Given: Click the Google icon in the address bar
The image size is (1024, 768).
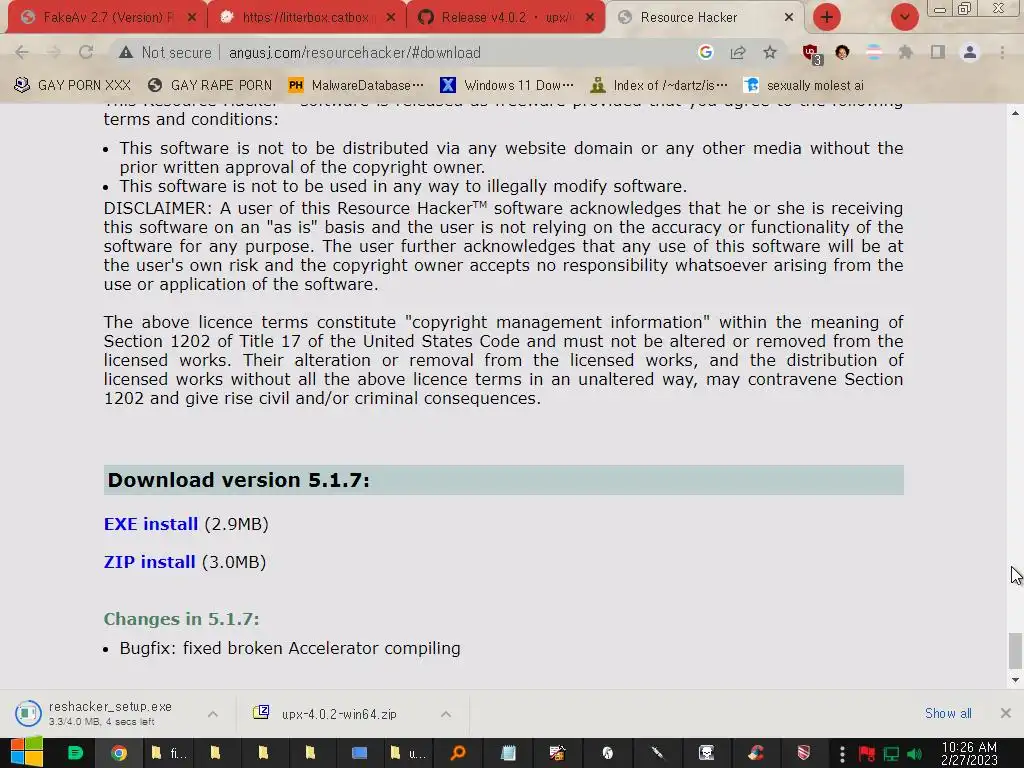Looking at the screenshot, I should click(x=705, y=52).
